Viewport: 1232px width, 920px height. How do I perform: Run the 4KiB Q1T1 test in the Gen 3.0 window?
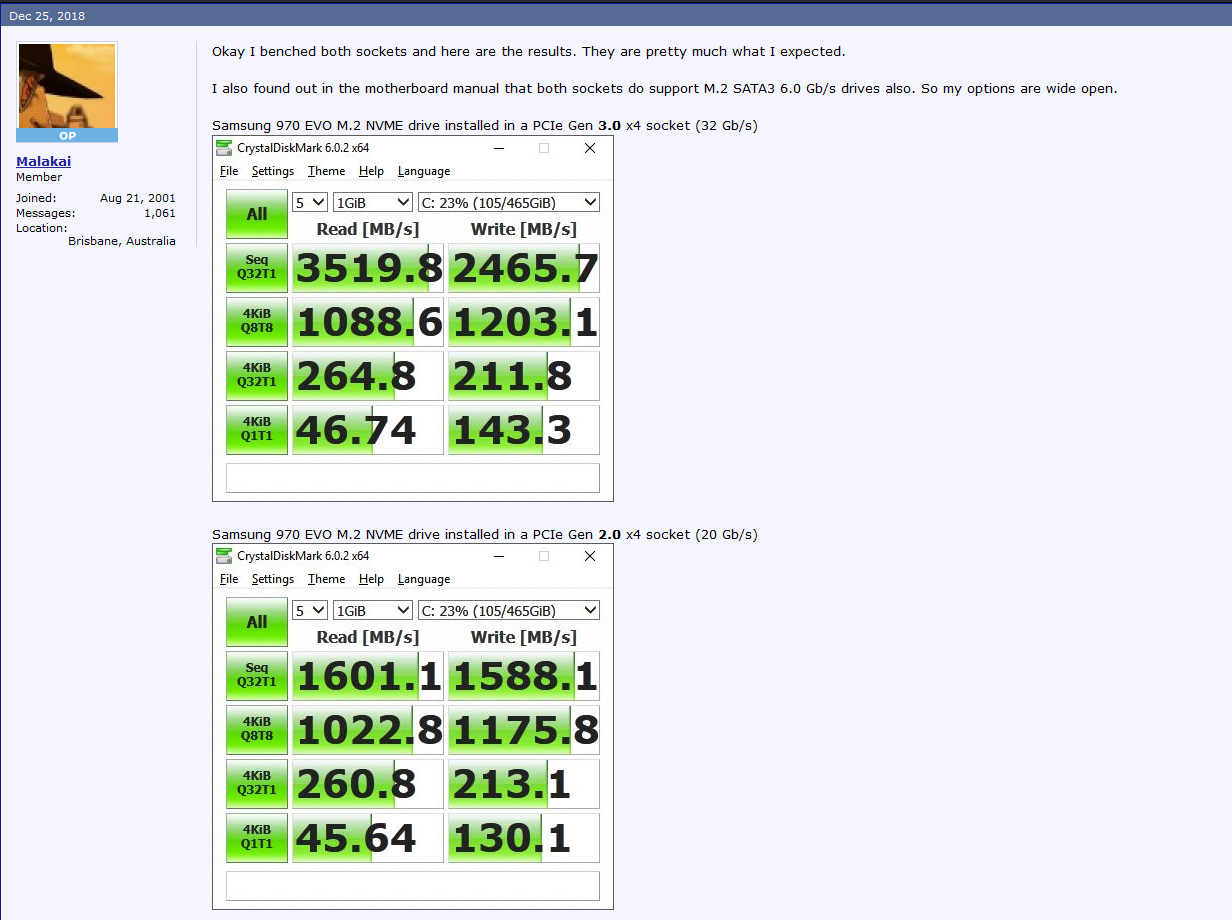257,430
